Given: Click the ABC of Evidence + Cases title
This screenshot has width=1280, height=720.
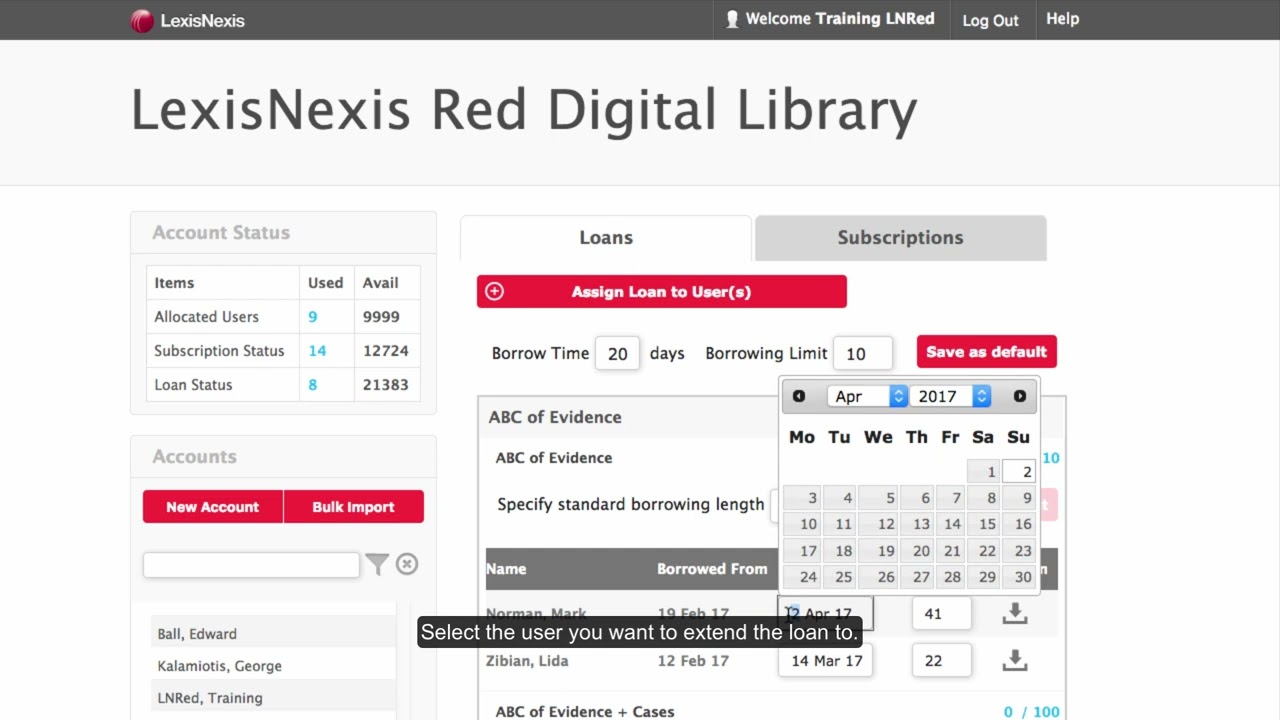Looking at the screenshot, I should (x=585, y=712).
